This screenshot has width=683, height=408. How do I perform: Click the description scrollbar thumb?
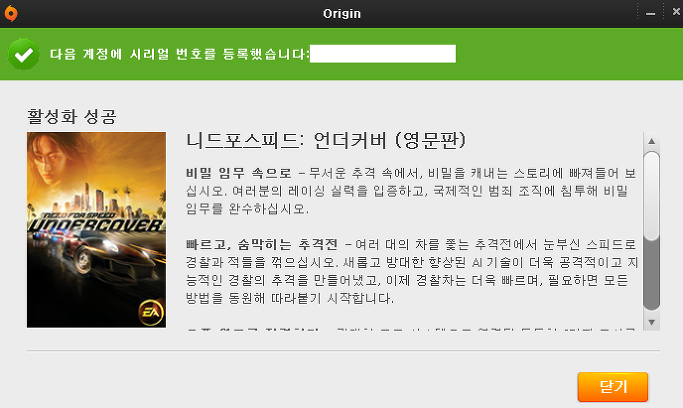point(652,196)
